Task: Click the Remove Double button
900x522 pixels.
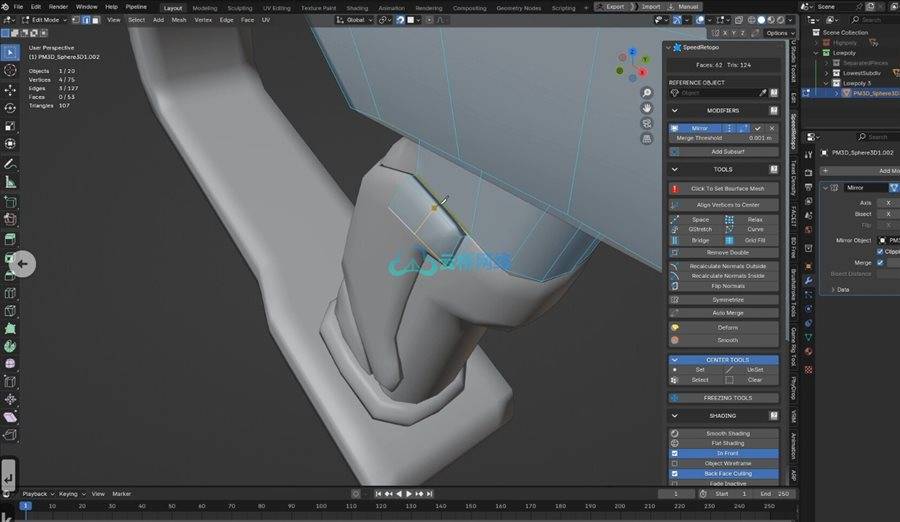Action: pos(727,252)
